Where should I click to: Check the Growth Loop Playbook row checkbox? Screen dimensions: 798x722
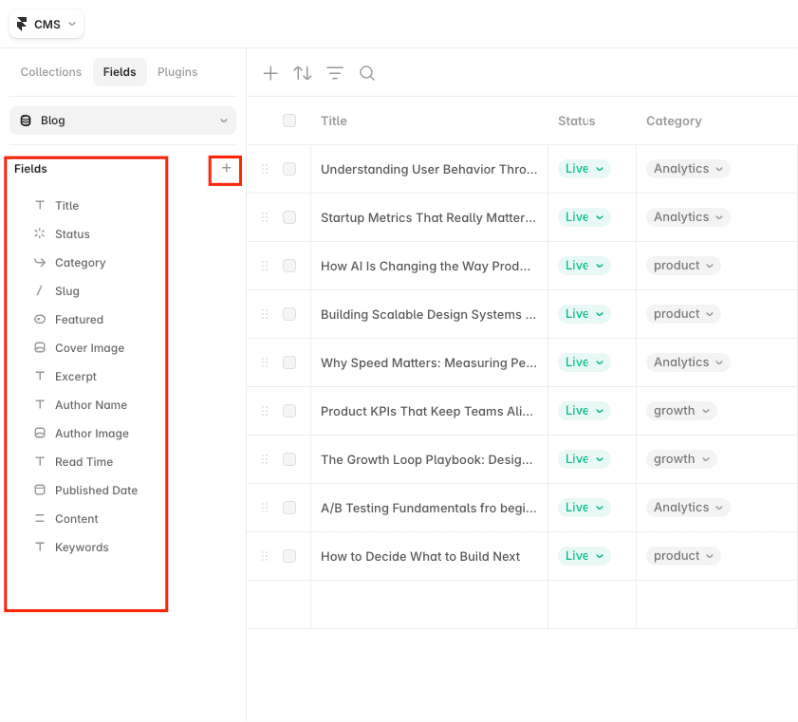[x=289, y=459]
